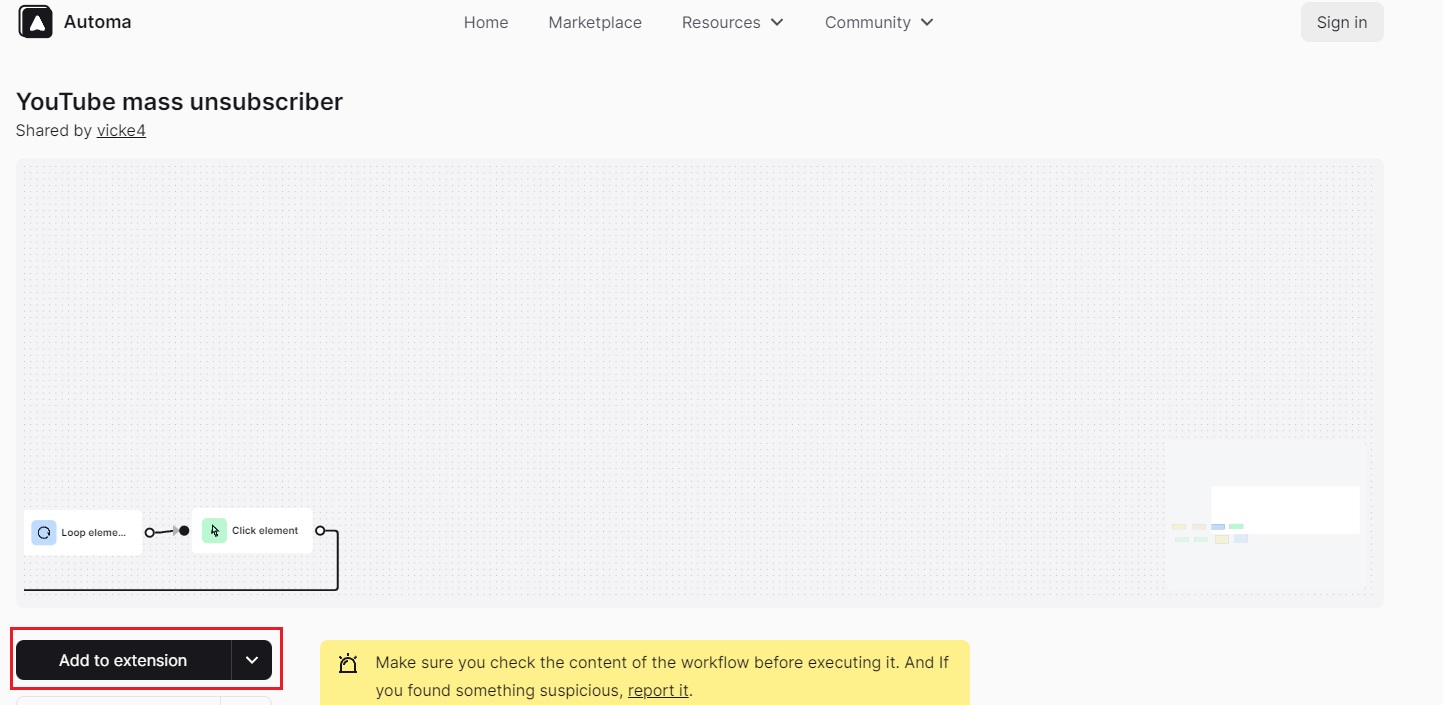Select the Loop elements block icon
Image resolution: width=1443 pixels, height=705 pixels.
tap(44, 532)
